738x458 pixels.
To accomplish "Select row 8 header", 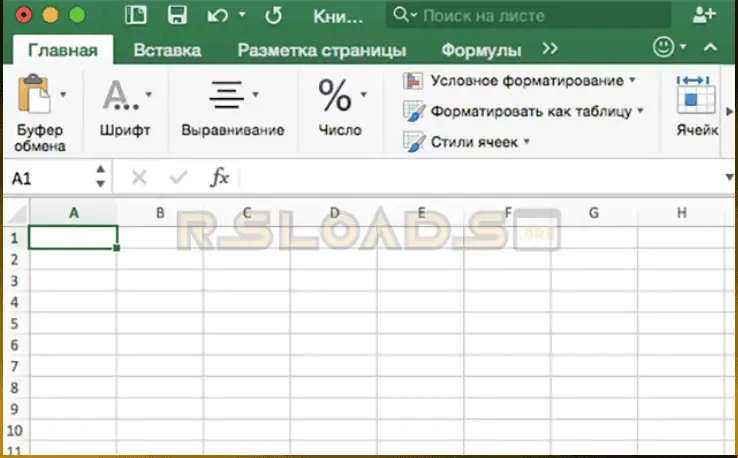I will 14,388.
